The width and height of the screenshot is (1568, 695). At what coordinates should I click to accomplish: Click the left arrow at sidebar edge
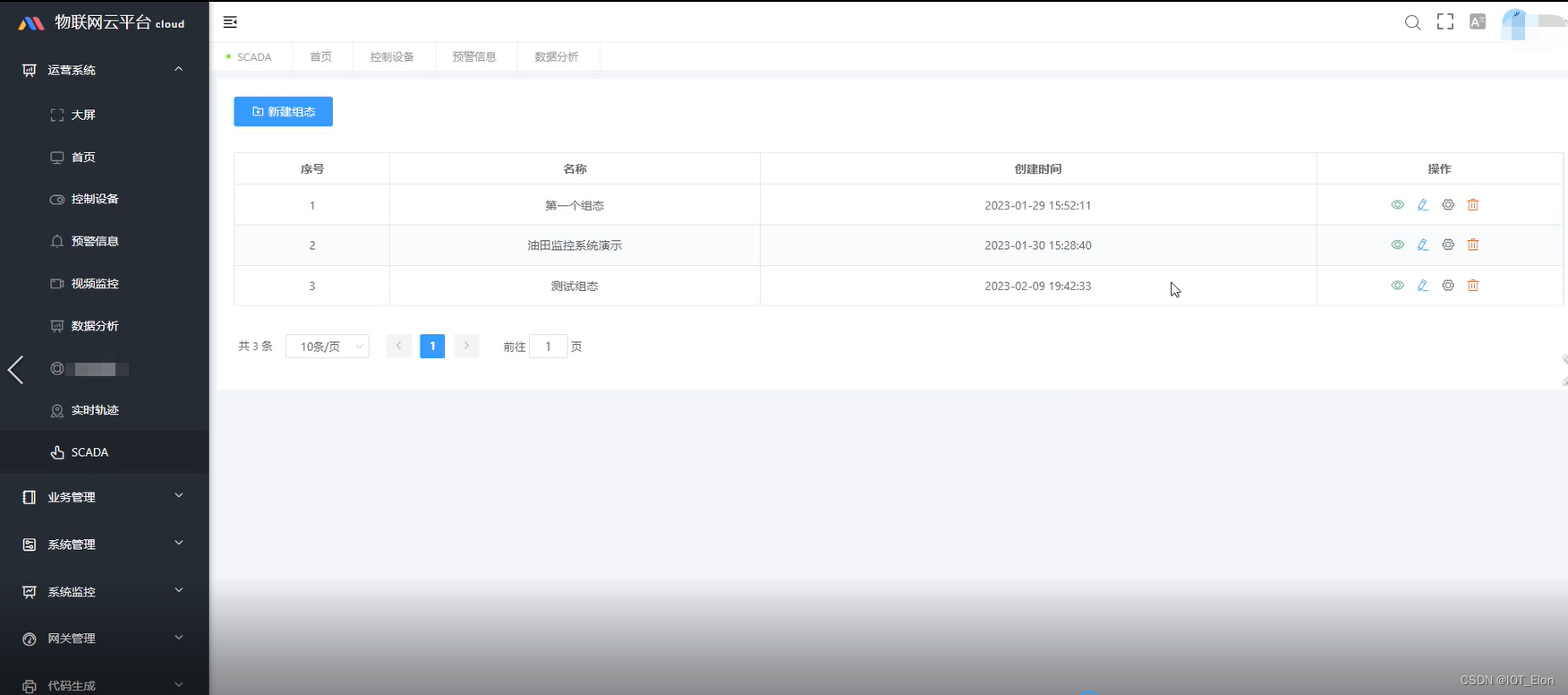click(x=16, y=369)
